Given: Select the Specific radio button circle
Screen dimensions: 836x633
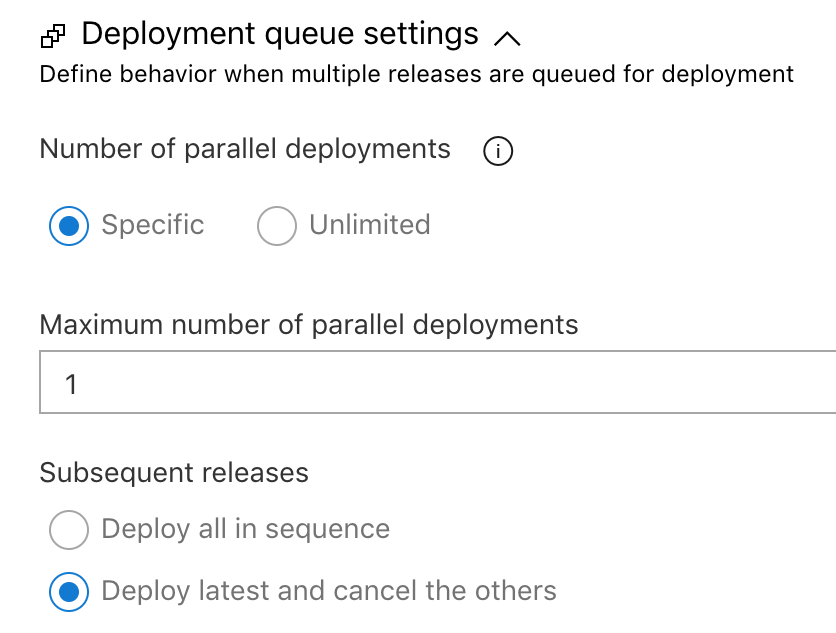Looking at the screenshot, I should (x=69, y=226).
